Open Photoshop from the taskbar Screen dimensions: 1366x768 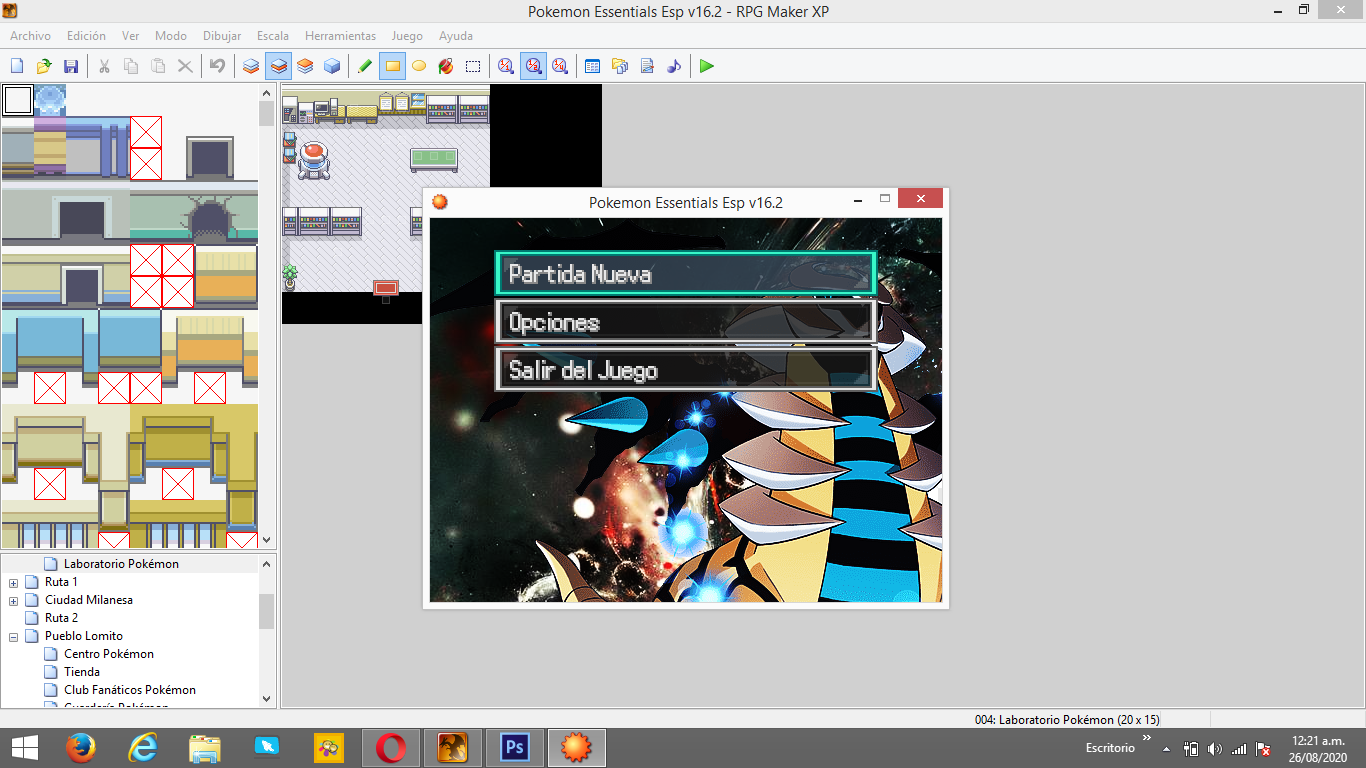click(x=515, y=747)
